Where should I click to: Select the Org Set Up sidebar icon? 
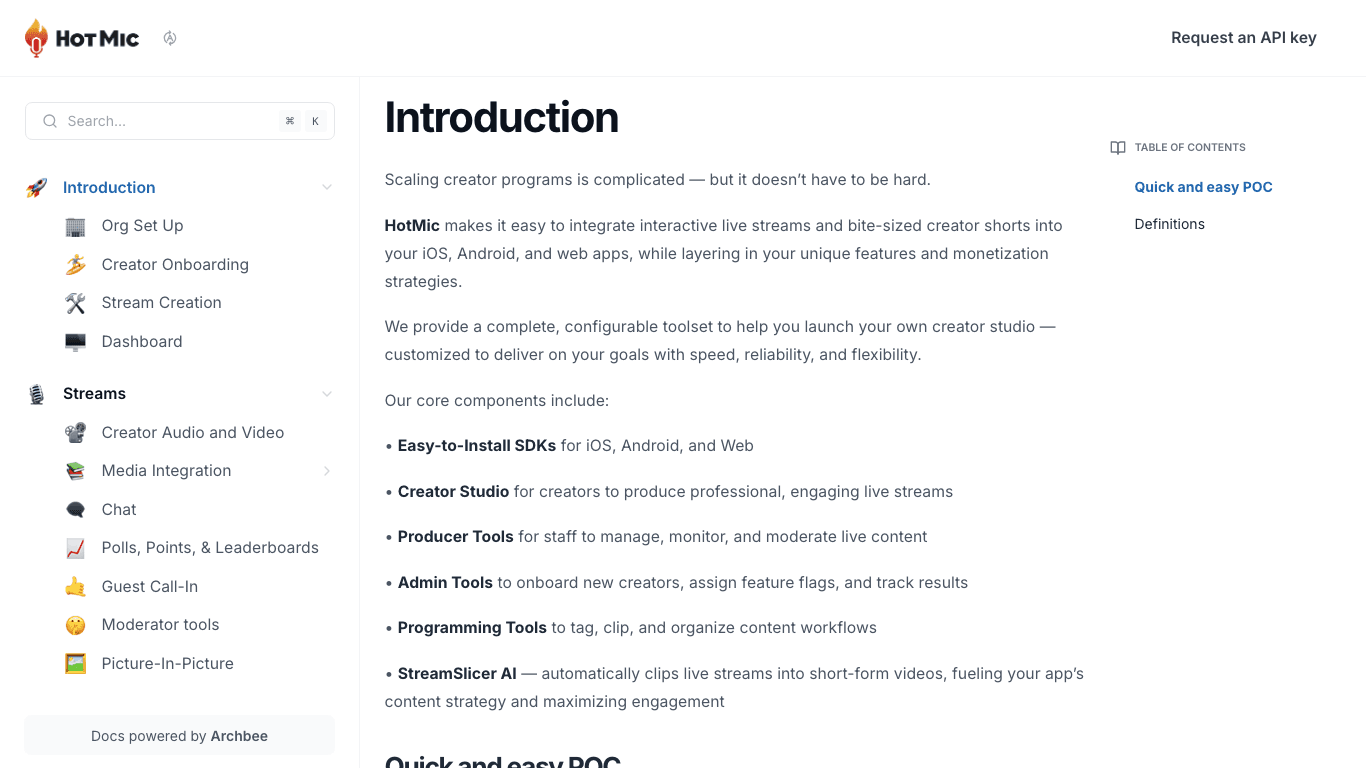tap(75, 226)
